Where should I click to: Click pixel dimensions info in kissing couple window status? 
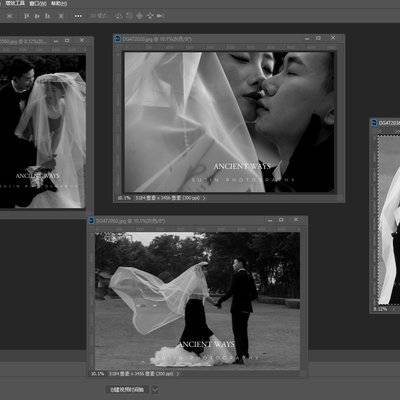coord(168,198)
